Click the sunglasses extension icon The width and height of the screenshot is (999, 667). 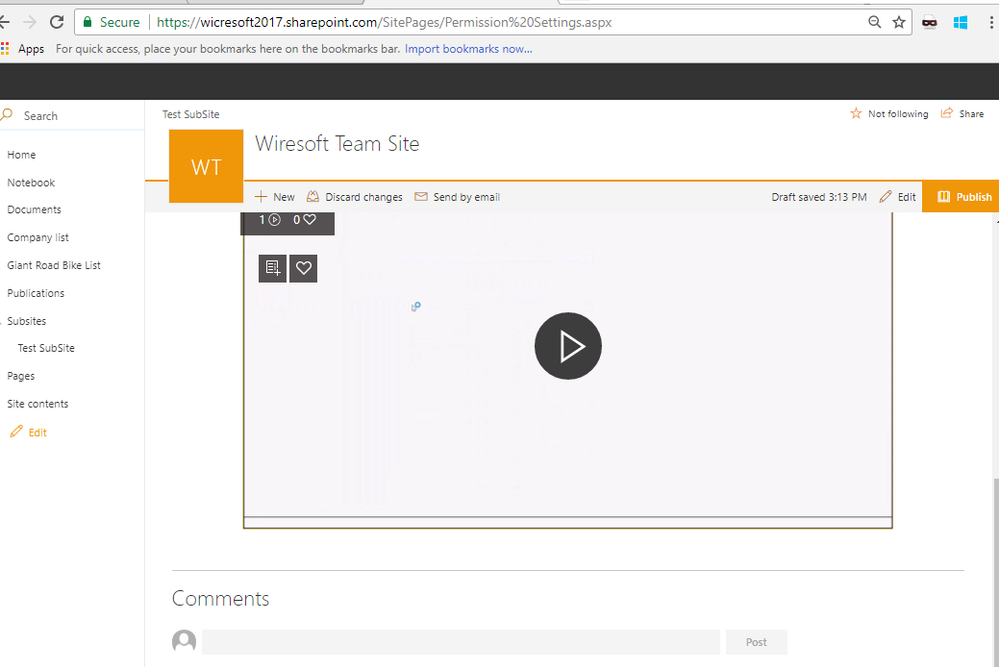coord(930,23)
